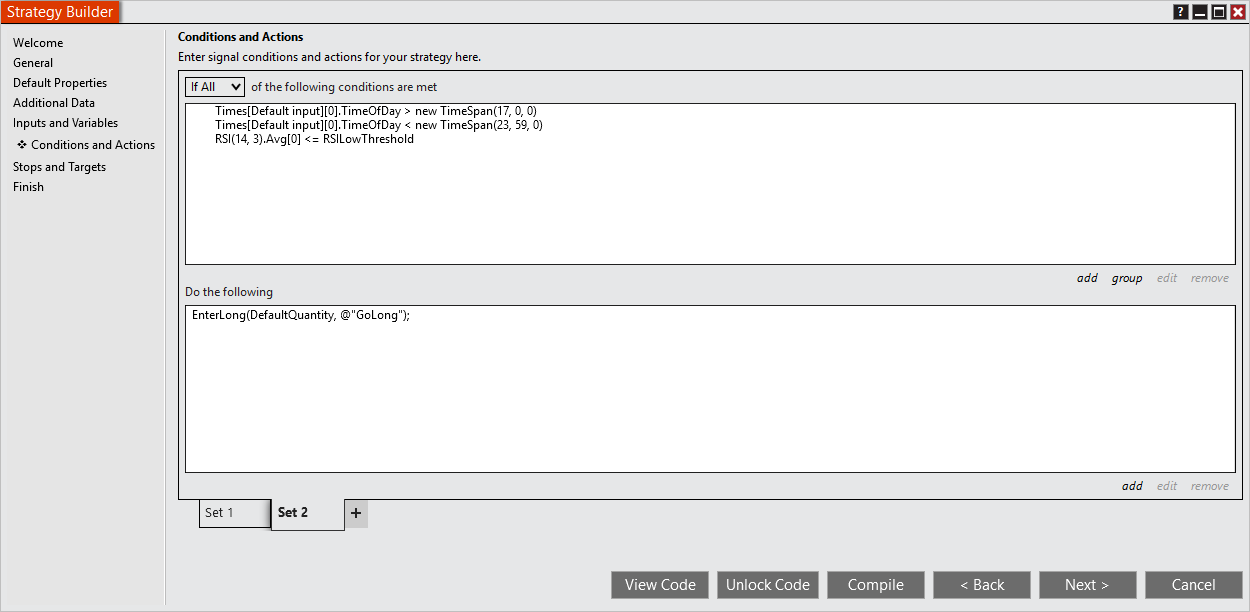The height and width of the screenshot is (612, 1250).
Task: Click group to group selected conditions
Action: point(1127,277)
